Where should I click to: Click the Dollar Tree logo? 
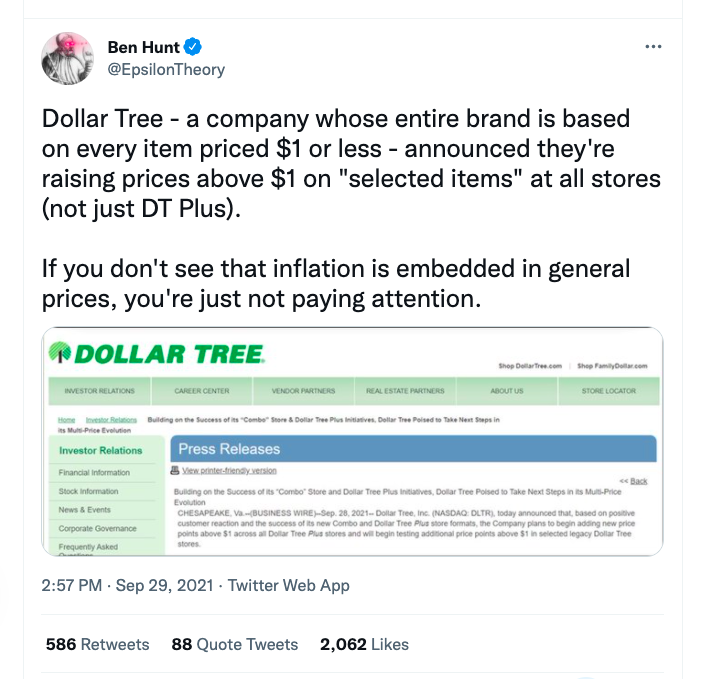tap(157, 353)
